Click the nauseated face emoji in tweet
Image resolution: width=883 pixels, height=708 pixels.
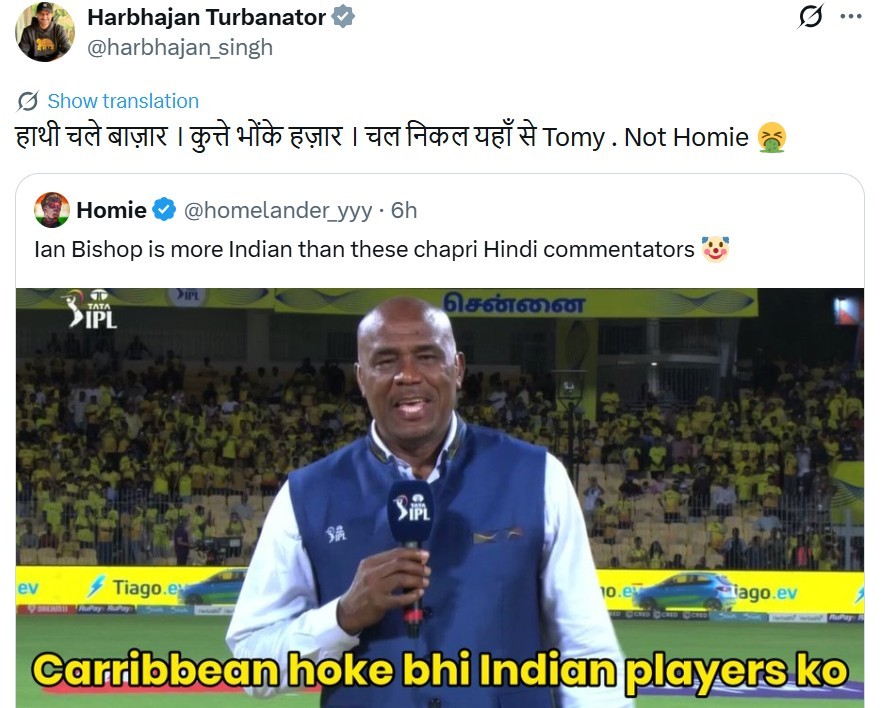pos(771,137)
